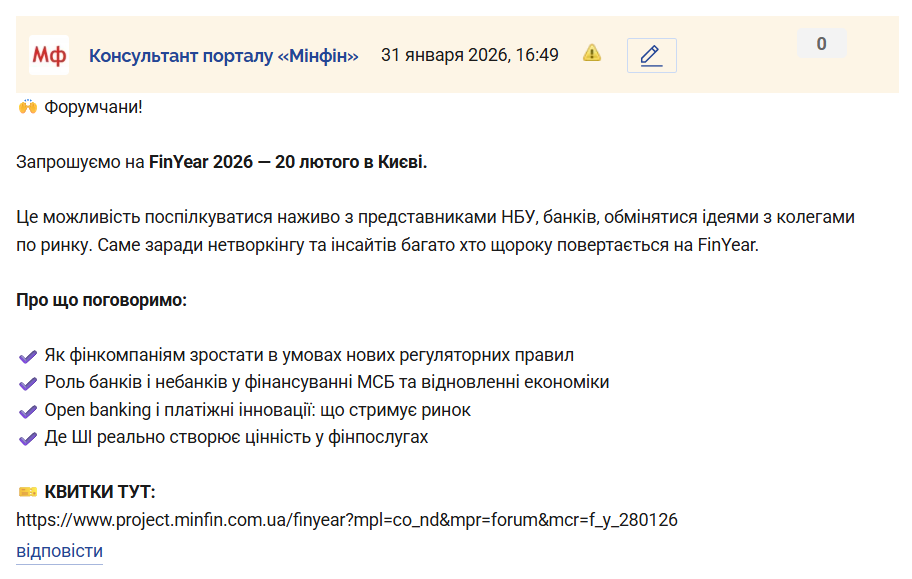This screenshot has height=579, width=912.
Task: Open Консультант порталу «Мінфін» author profile
Action: click(223, 55)
